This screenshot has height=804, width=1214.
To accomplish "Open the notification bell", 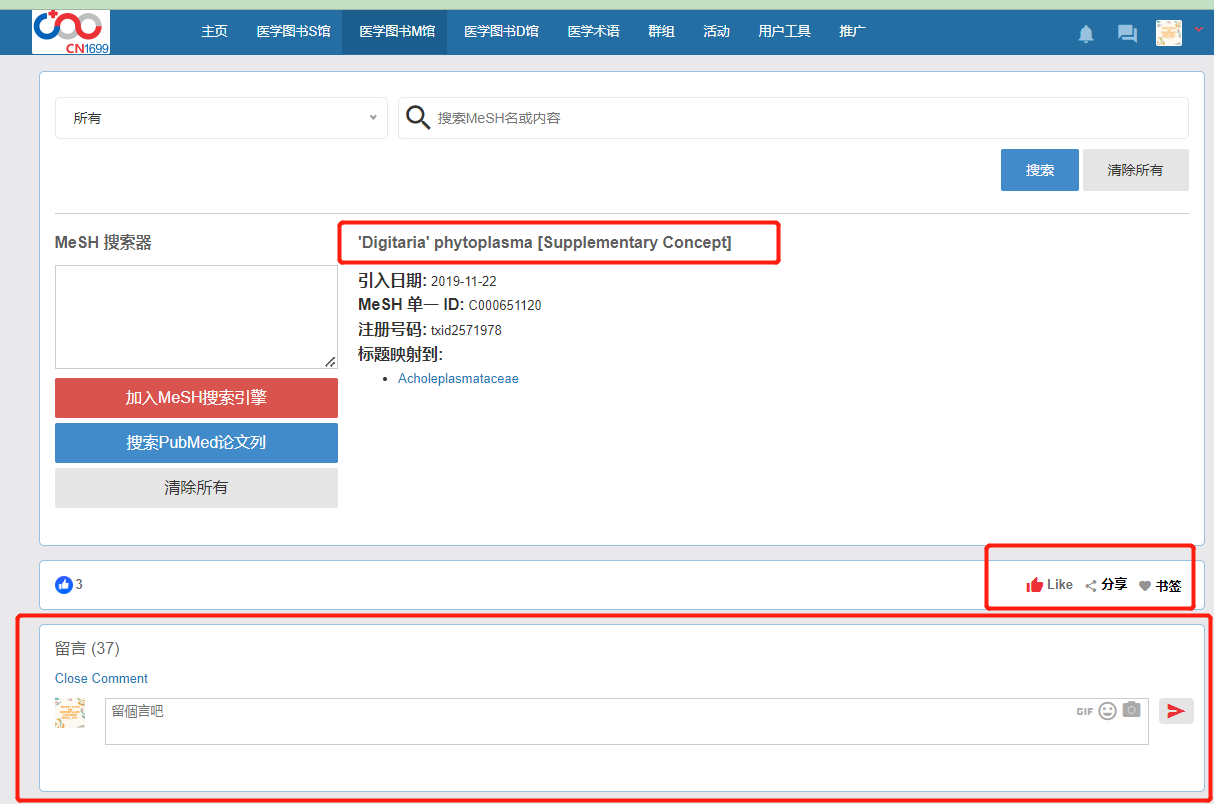I will pos(1086,34).
